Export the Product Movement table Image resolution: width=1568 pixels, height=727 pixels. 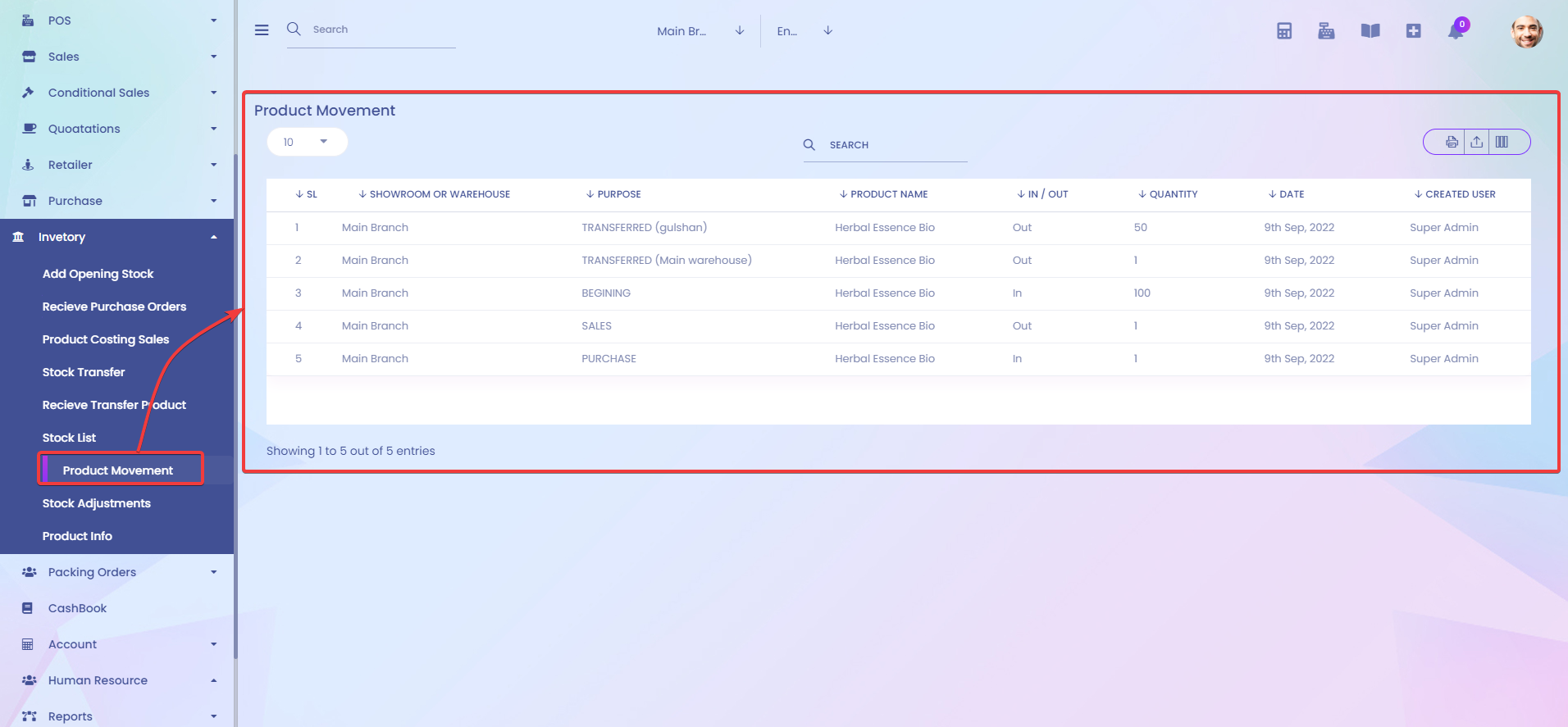click(x=1476, y=142)
